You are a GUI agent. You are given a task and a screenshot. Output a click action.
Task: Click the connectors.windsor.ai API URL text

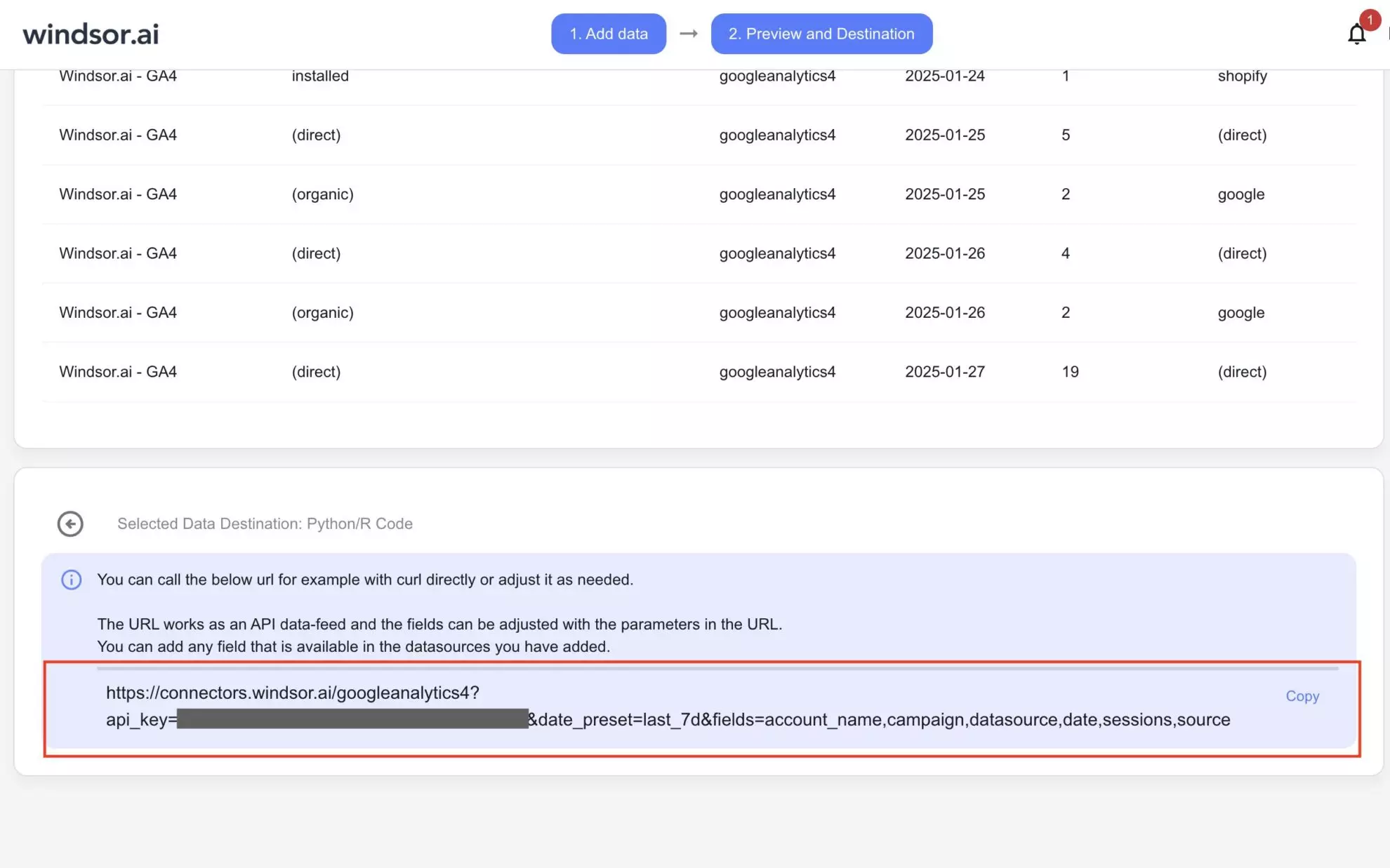(668, 706)
